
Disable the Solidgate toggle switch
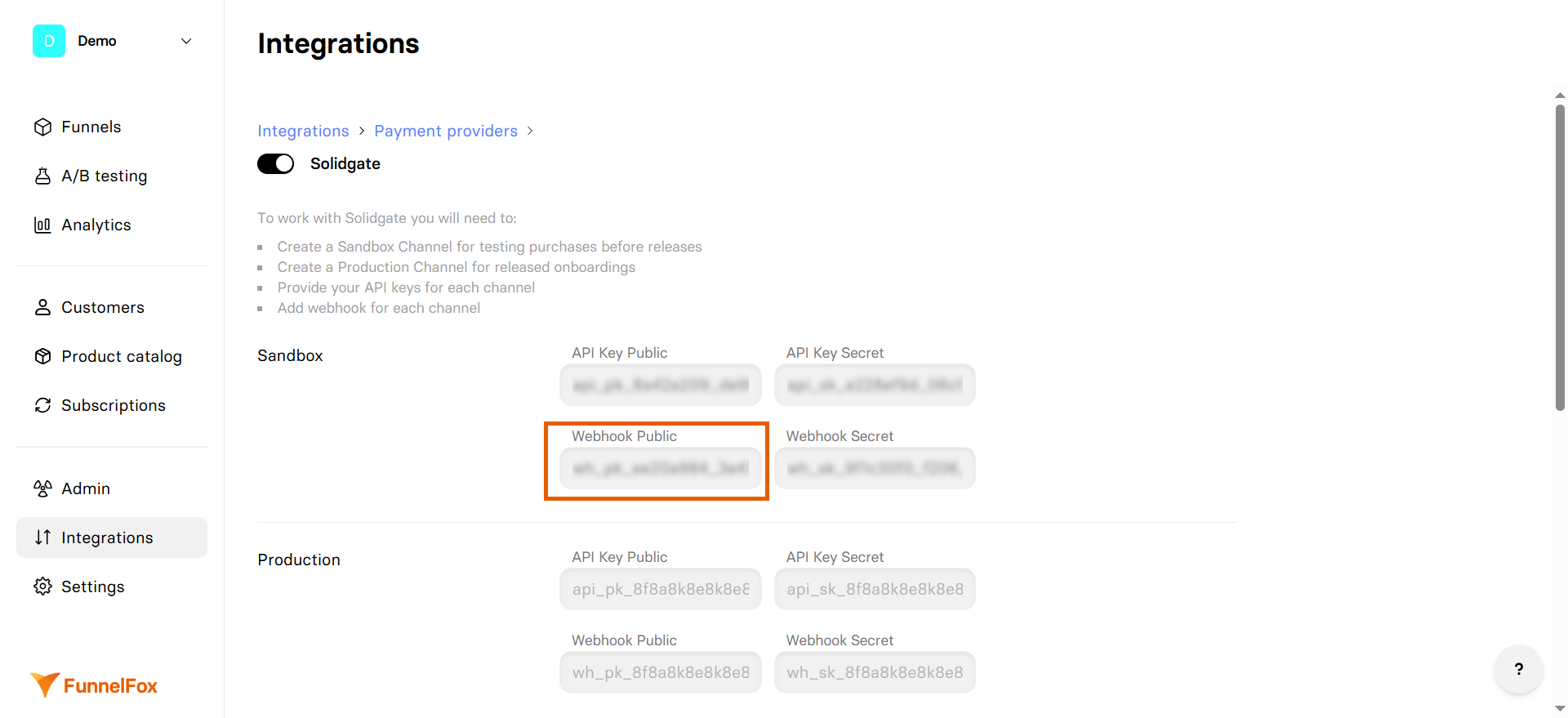click(276, 164)
